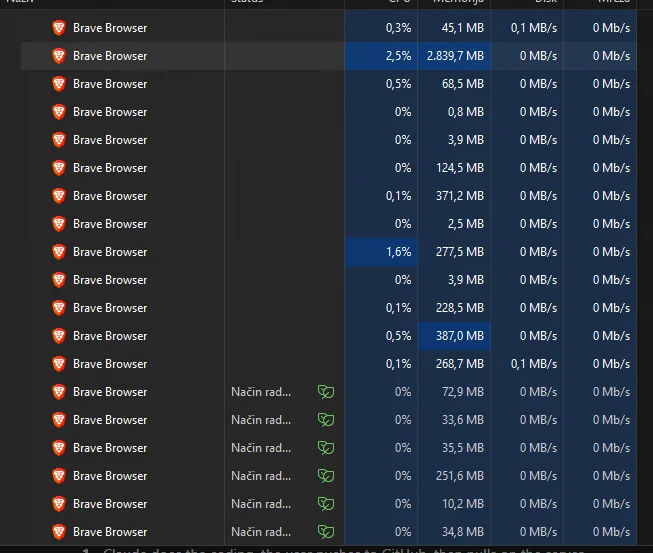Click 'Način rad...' status in 33,6 MB row
Image resolution: width=653 pixels, height=553 pixels.
(x=261, y=420)
